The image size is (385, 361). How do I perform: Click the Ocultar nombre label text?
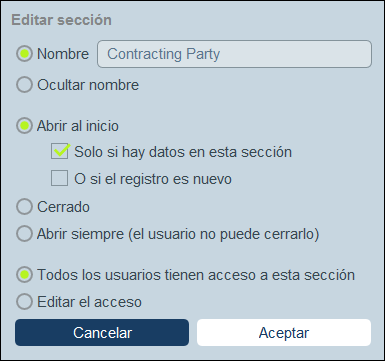point(88,85)
